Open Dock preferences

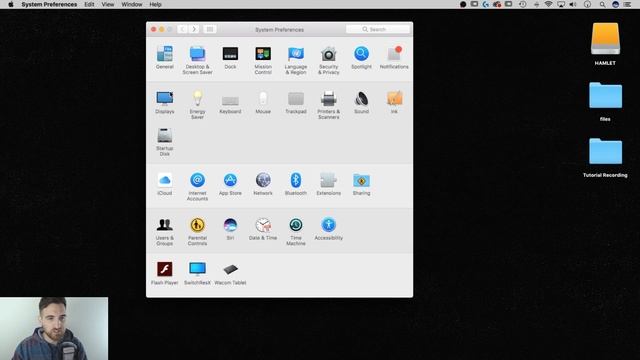tap(230, 57)
